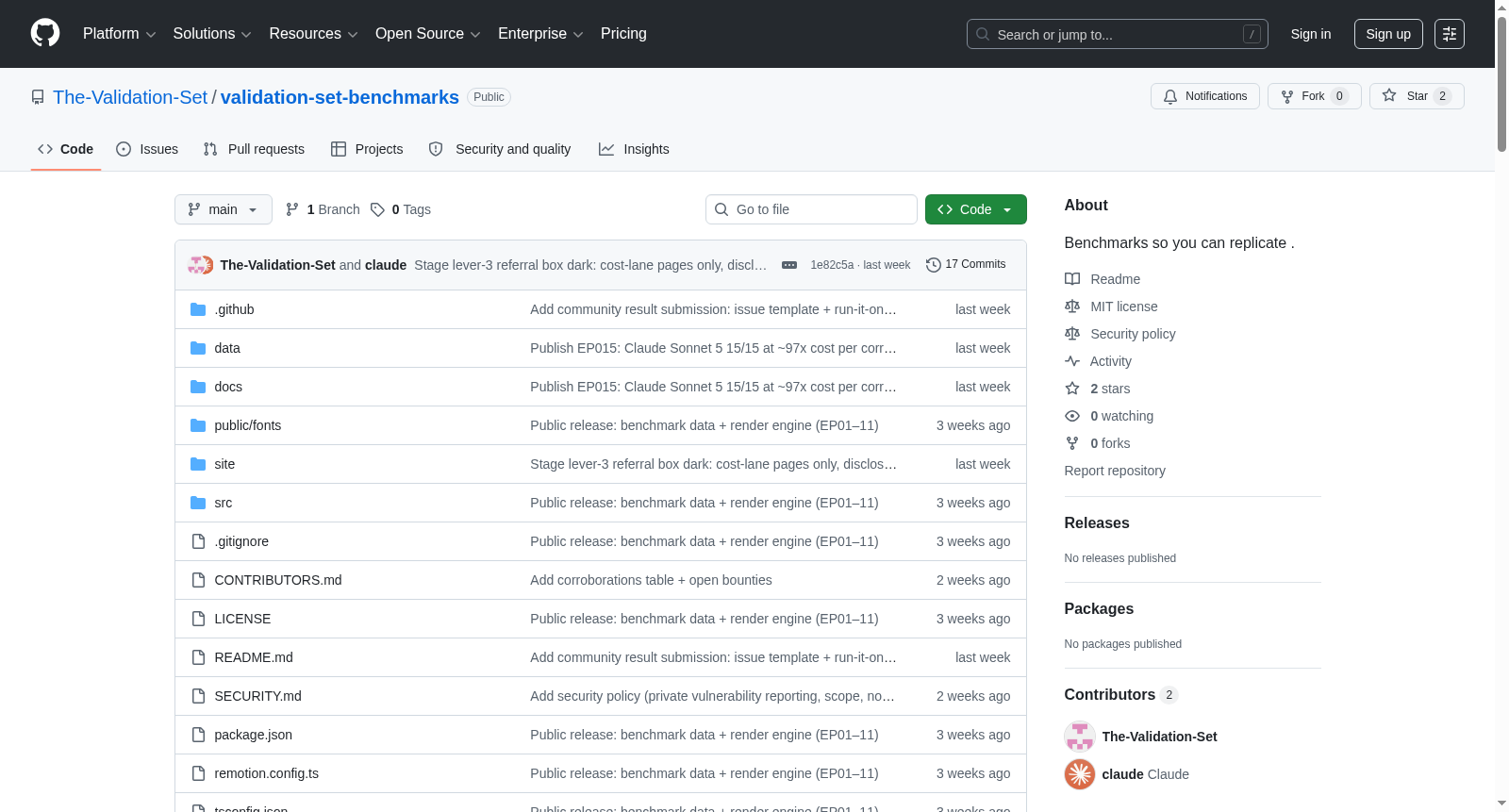1509x812 pixels.
Task: Click the .github folder icon
Action: (198, 309)
